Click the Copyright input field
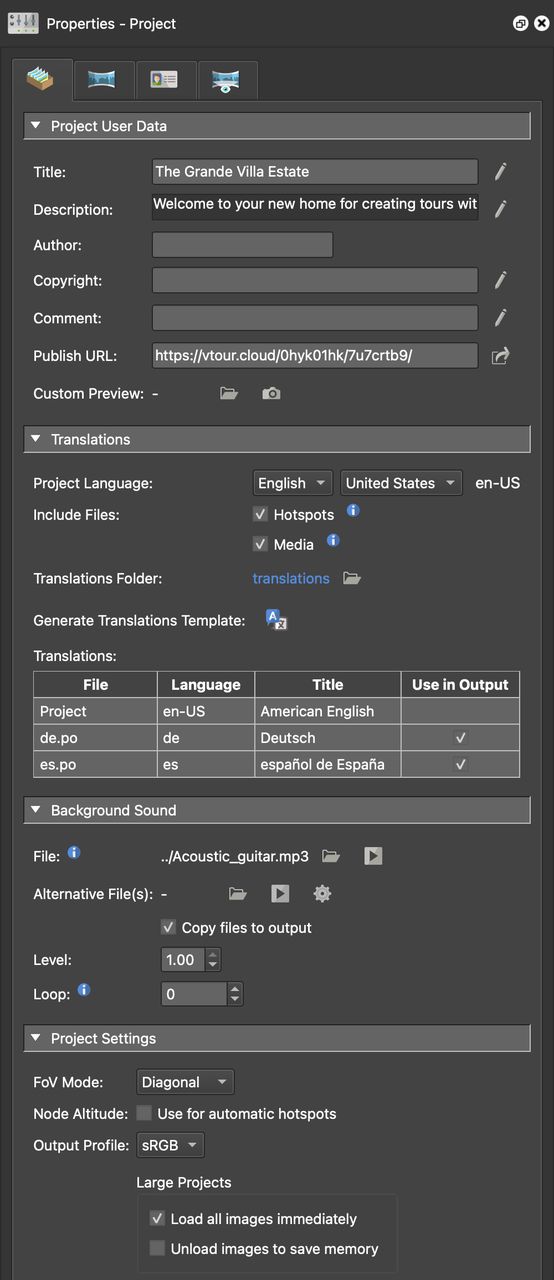The image size is (554, 1280). click(315, 281)
